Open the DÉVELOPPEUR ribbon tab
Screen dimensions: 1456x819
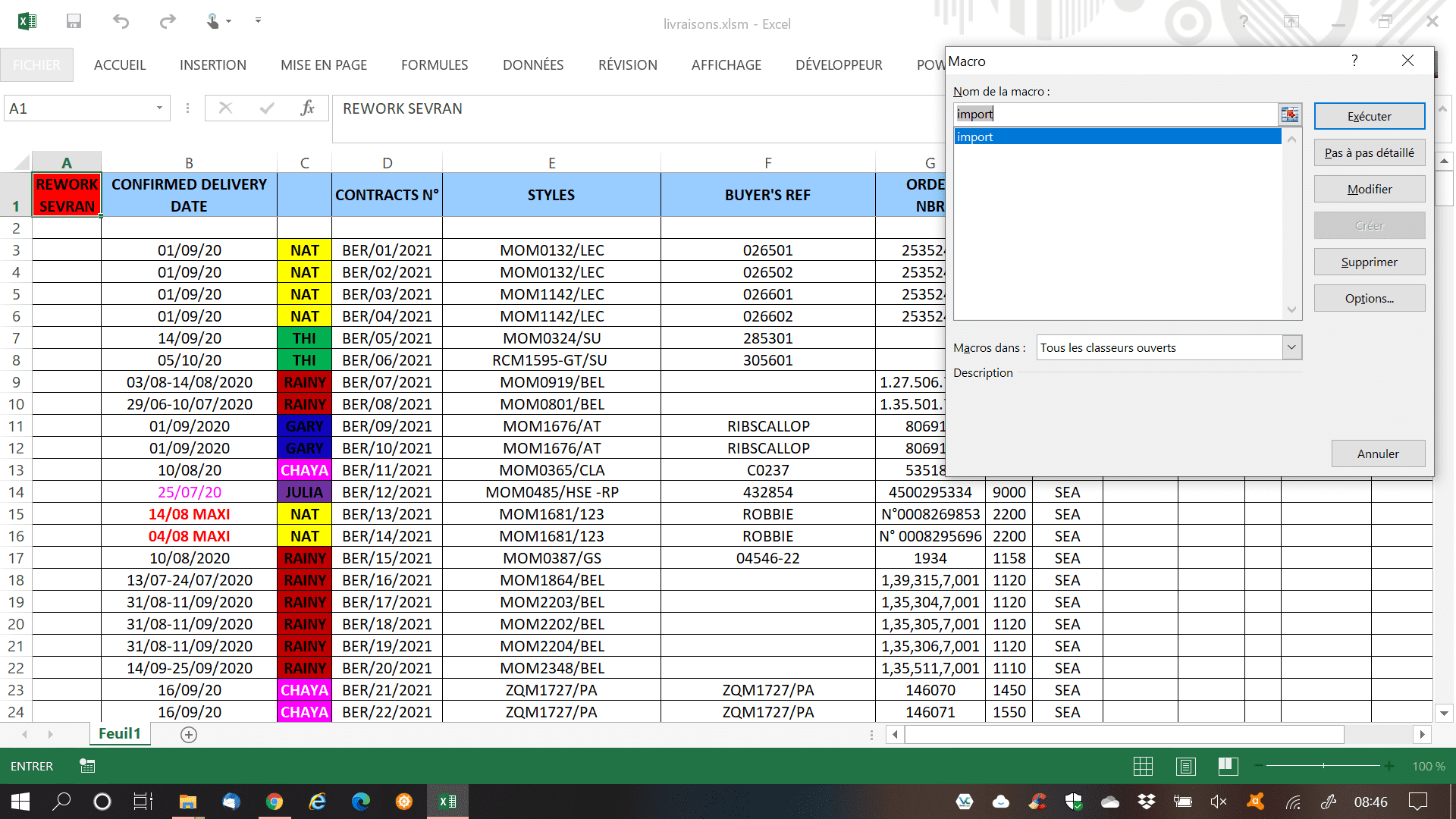pyautogui.click(x=839, y=65)
